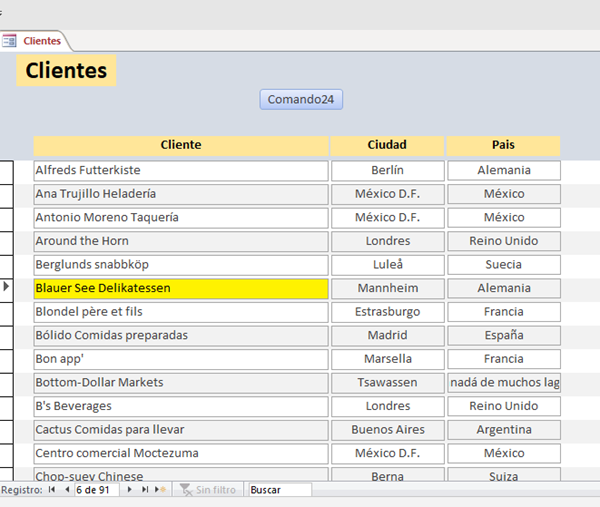This screenshot has height=507, width=600.
Task: Click the Sin filtro filter indicator
Action: coord(208,490)
